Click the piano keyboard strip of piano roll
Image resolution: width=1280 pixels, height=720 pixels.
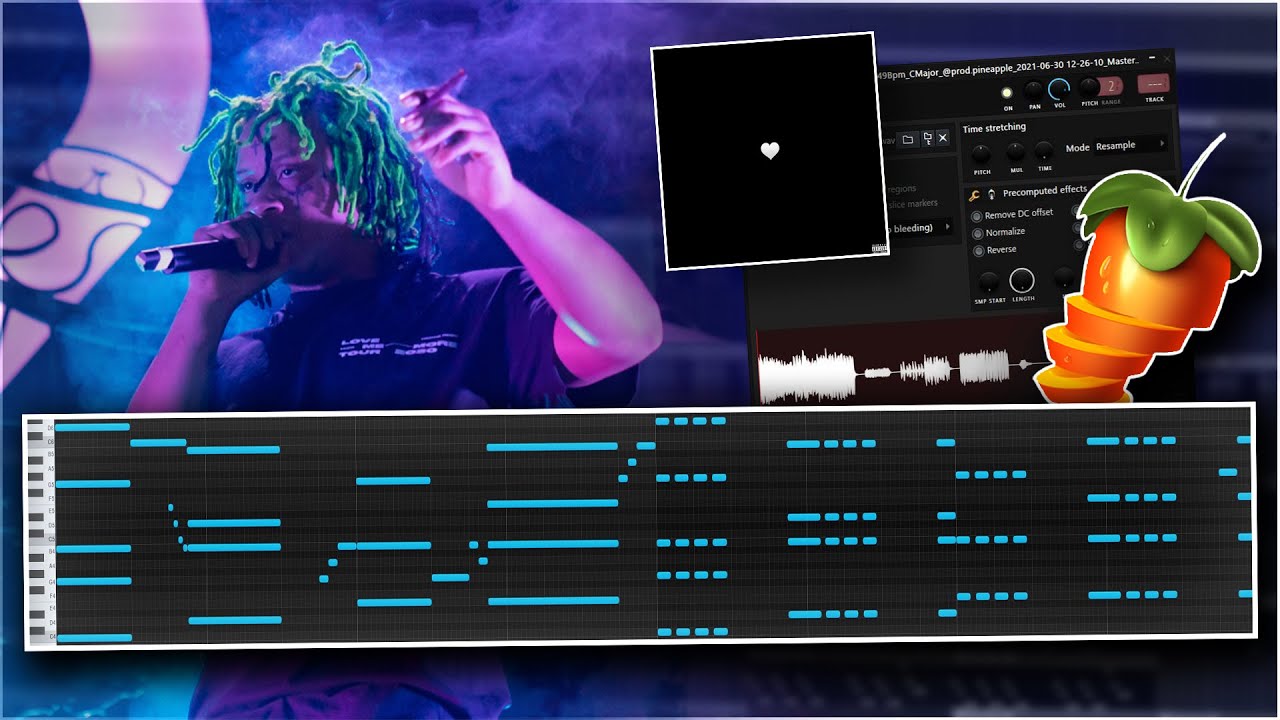(x=40, y=530)
